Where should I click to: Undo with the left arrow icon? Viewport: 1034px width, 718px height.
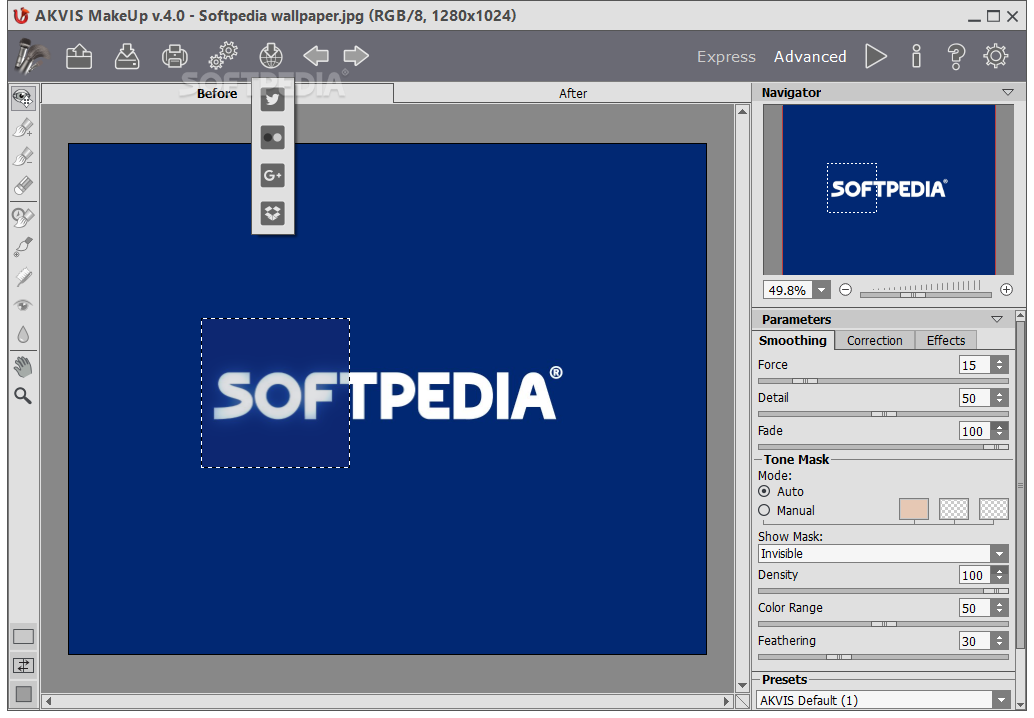pyautogui.click(x=316, y=56)
